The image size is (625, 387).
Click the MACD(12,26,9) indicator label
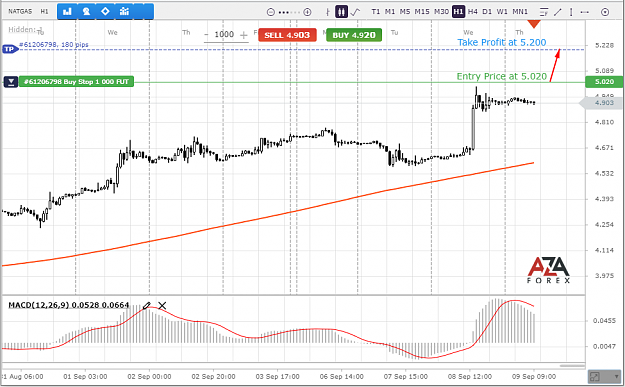(x=69, y=305)
